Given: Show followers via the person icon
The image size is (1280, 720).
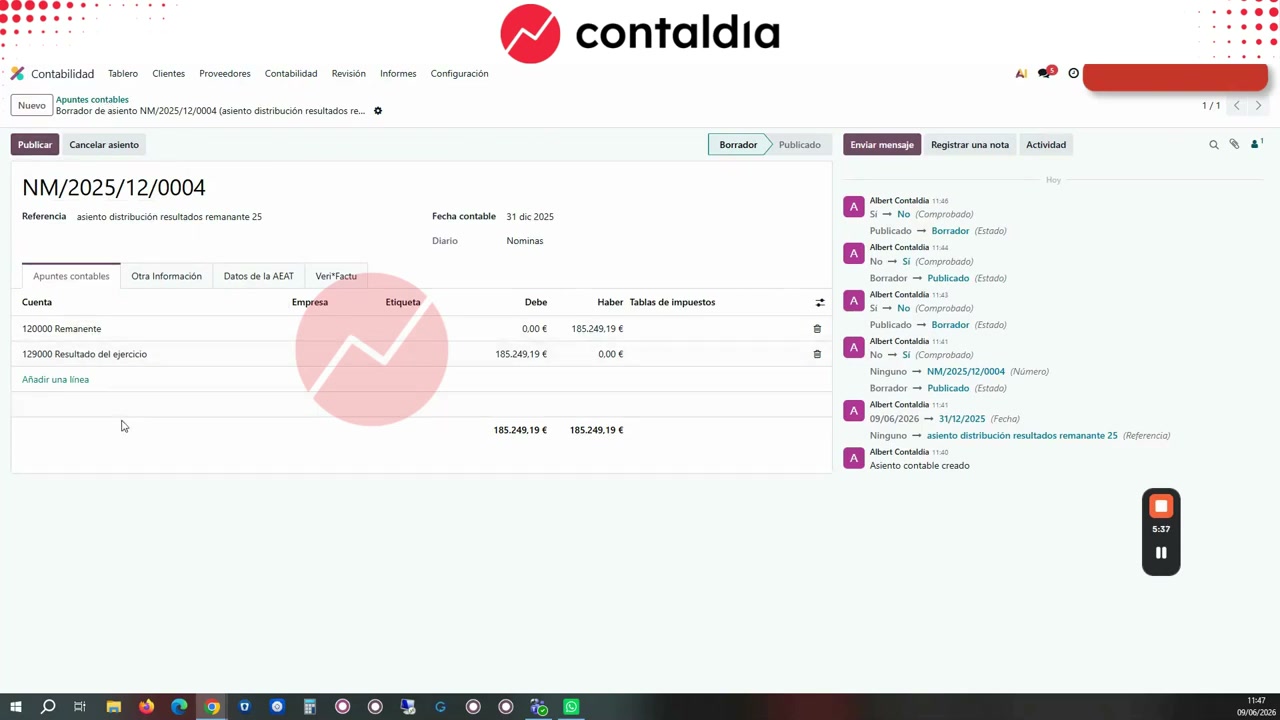Looking at the screenshot, I should pyautogui.click(x=1256, y=144).
